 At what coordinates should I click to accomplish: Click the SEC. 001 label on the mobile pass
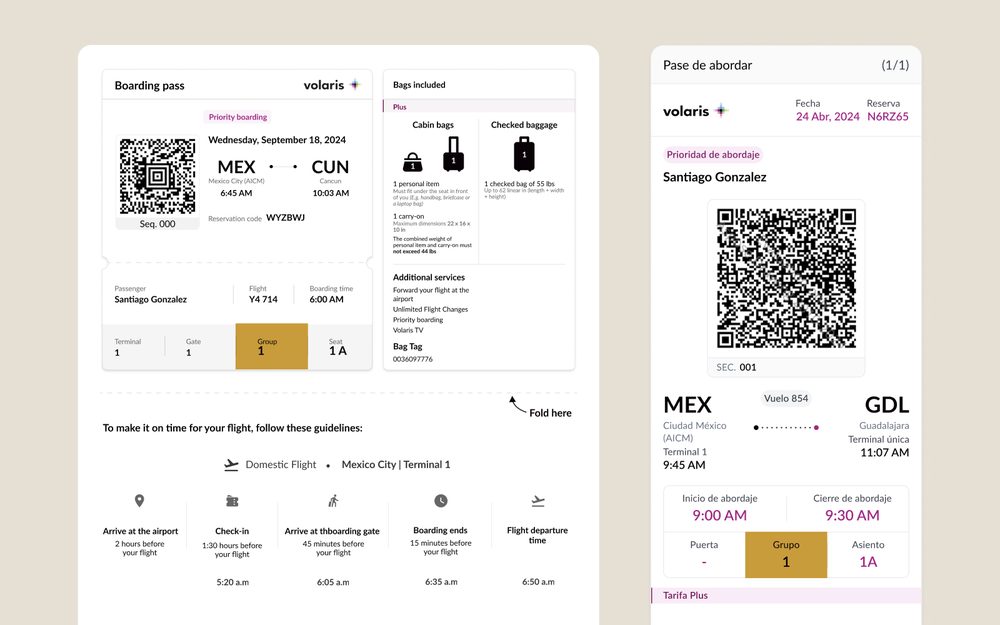point(736,367)
